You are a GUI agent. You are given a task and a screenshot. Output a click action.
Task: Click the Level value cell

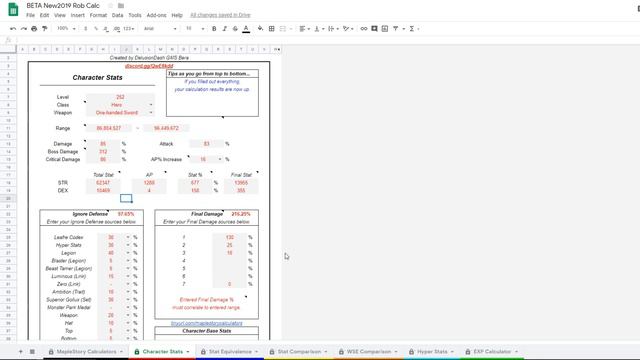pos(120,97)
